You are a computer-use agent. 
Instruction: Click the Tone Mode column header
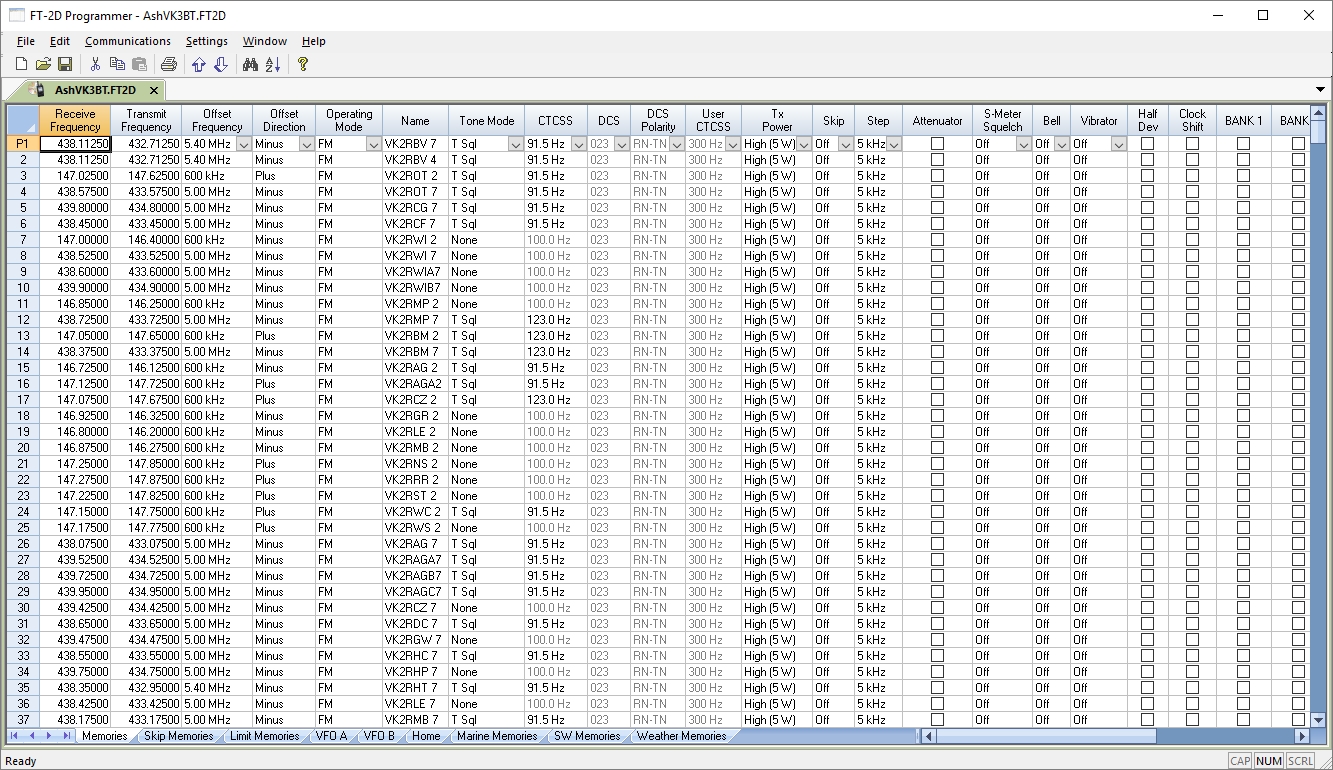(x=486, y=120)
